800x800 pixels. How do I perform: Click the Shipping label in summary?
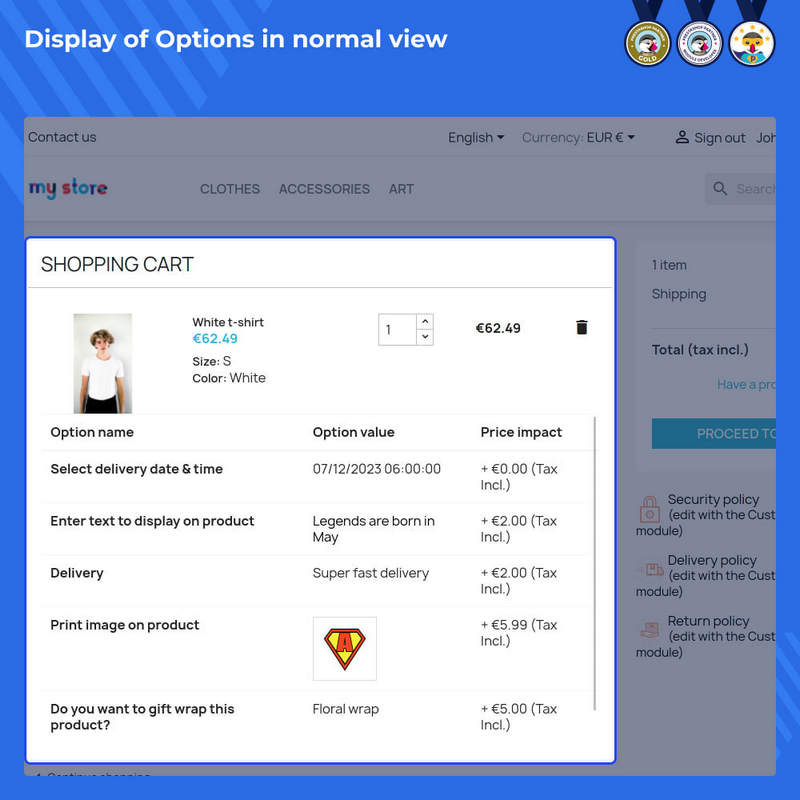[x=679, y=294]
